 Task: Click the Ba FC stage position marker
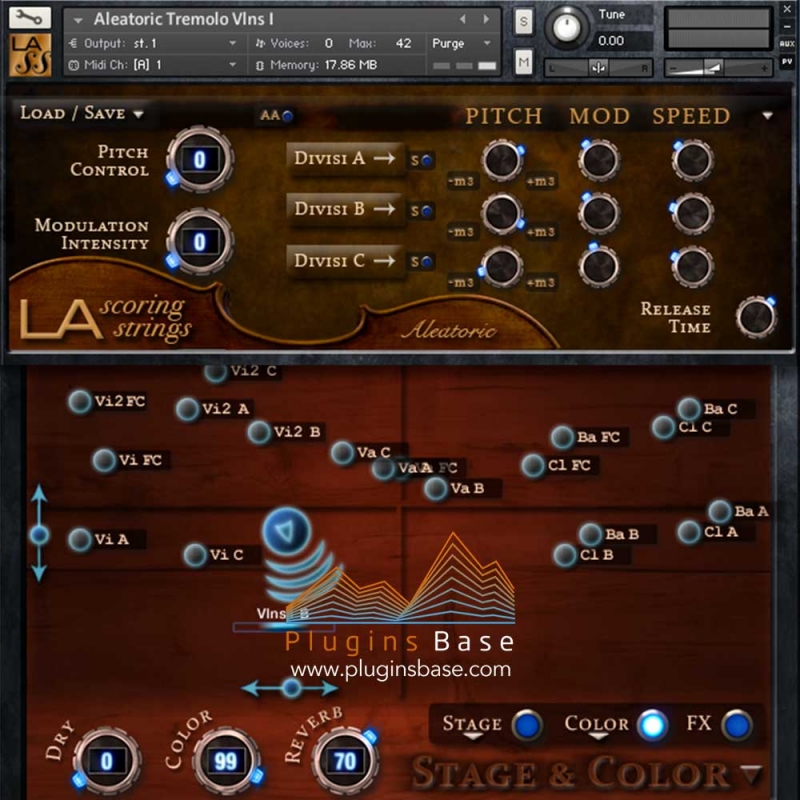click(562, 437)
